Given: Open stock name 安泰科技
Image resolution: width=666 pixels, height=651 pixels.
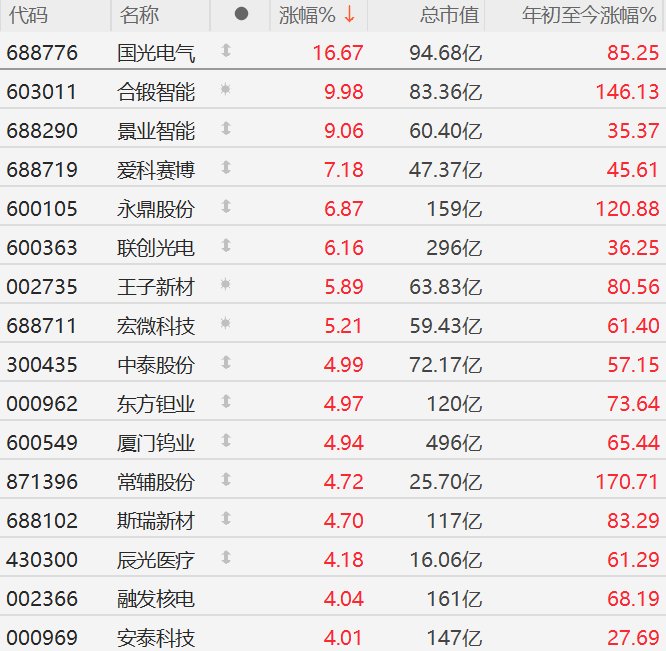Looking at the screenshot, I should click(x=156, y=638).
